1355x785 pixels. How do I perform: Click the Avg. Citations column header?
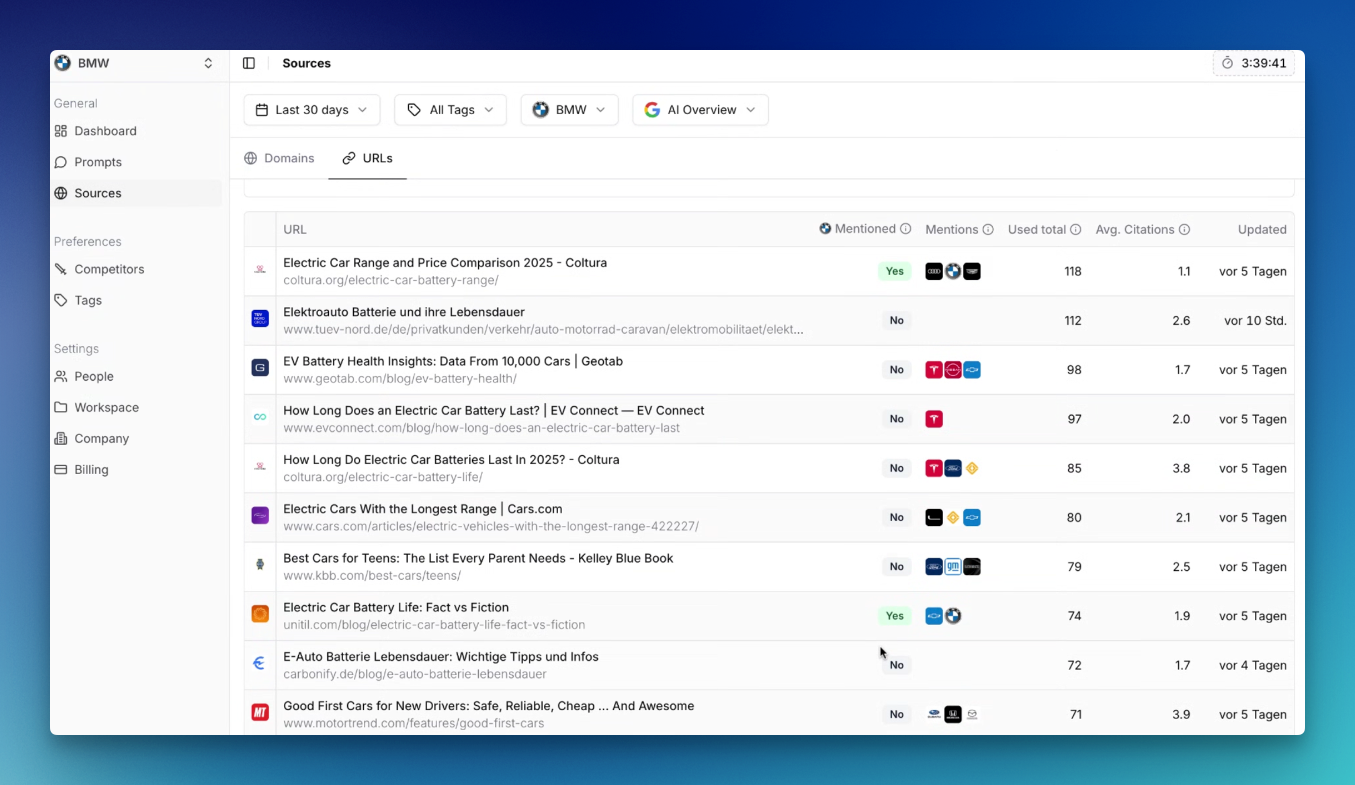(x=1135, y=230)
